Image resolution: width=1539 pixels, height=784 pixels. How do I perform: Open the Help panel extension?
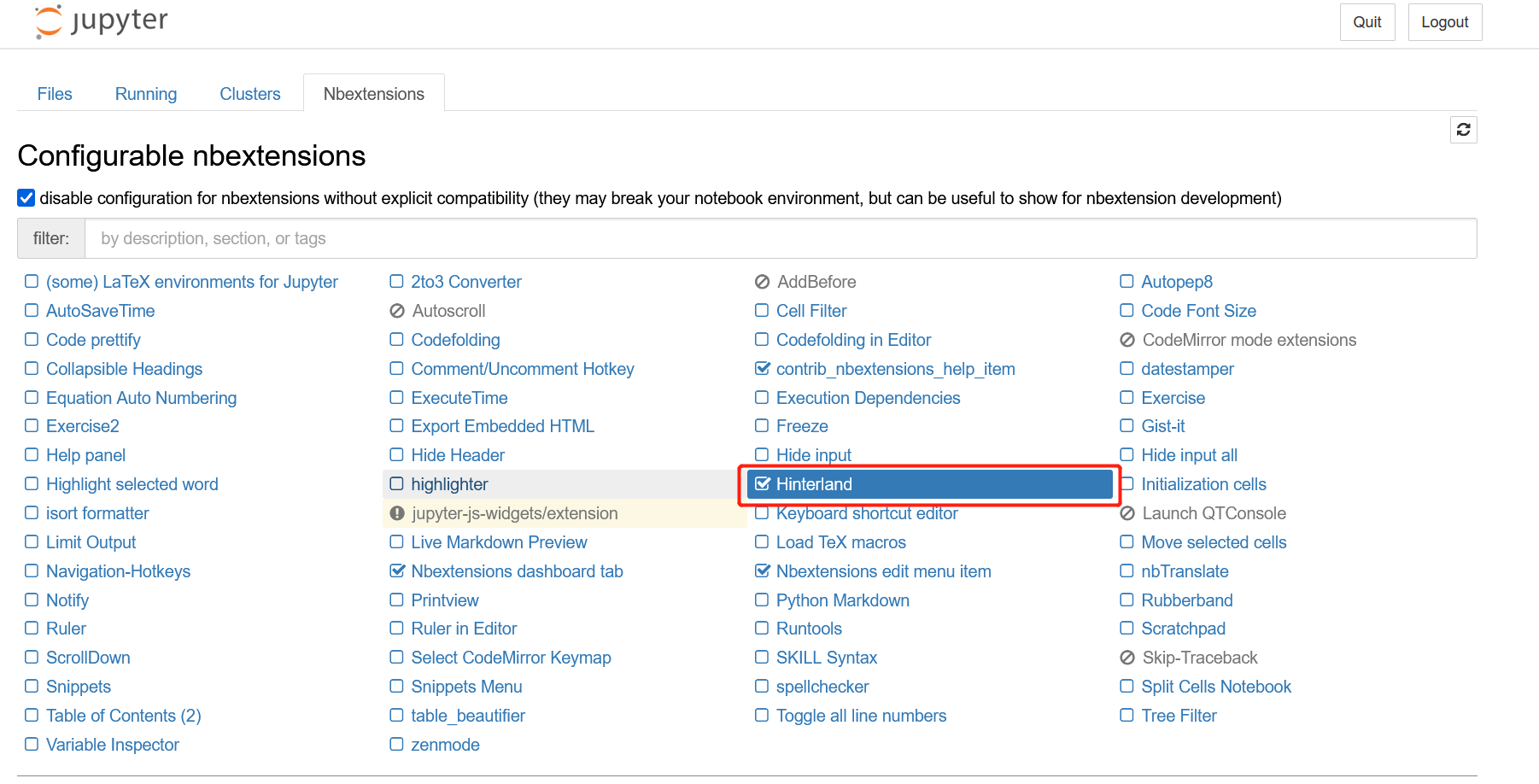pyautogui.click(x=86, y=455)
